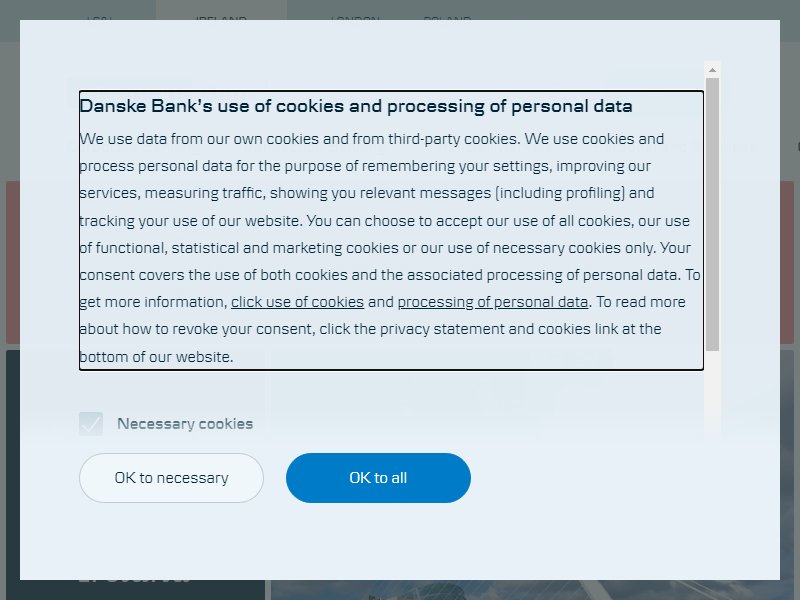Accept all cookies with OK to all
This screenshot has height=600, width=800.
click(x=378, y=478)
